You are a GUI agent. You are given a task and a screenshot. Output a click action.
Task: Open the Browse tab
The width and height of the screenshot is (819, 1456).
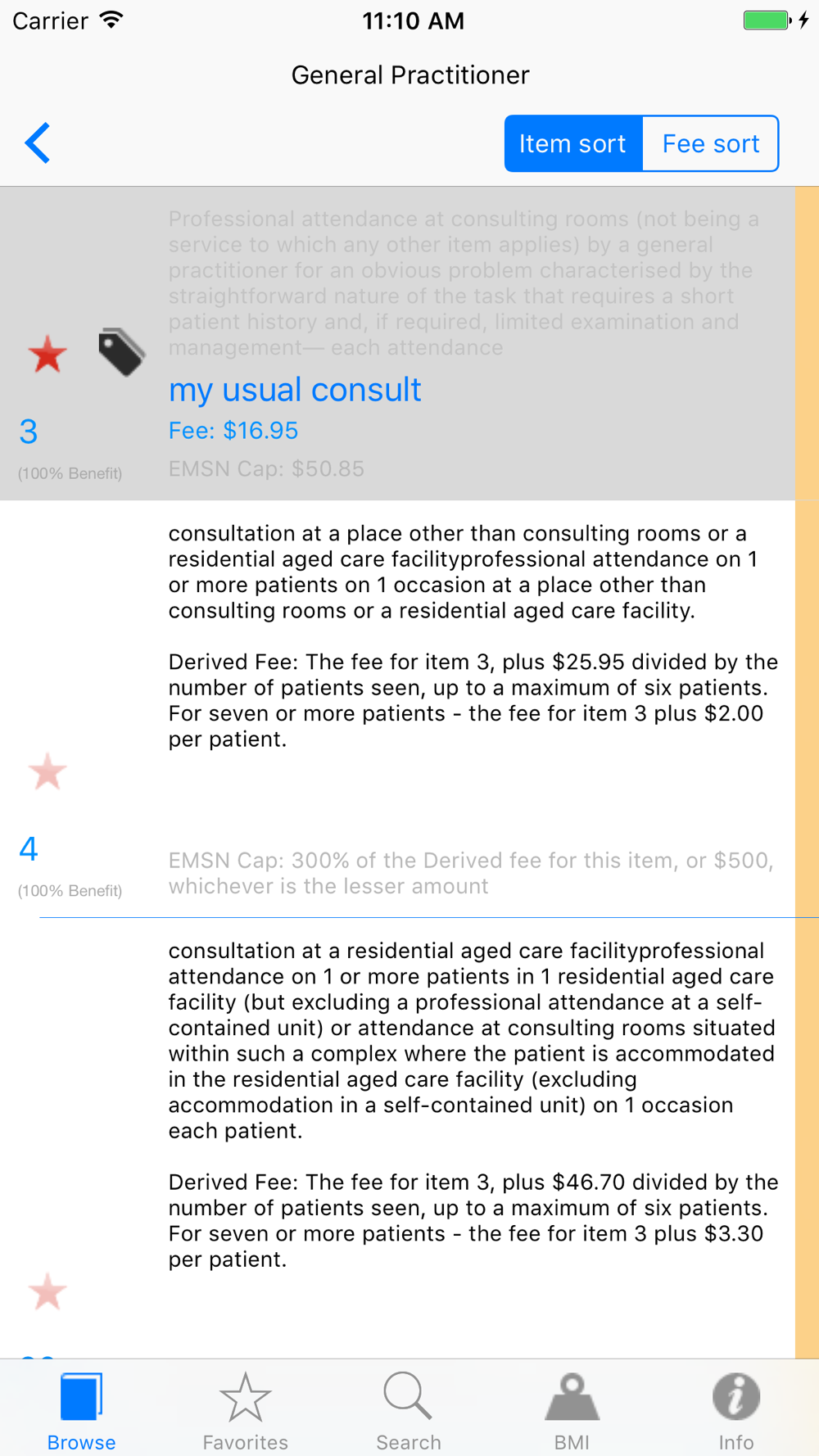[81, 1410]
